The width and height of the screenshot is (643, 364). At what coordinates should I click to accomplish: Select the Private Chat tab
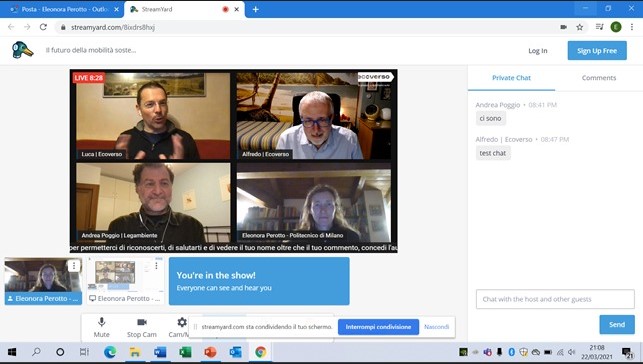pyautogui.click(x=511, y=78)
